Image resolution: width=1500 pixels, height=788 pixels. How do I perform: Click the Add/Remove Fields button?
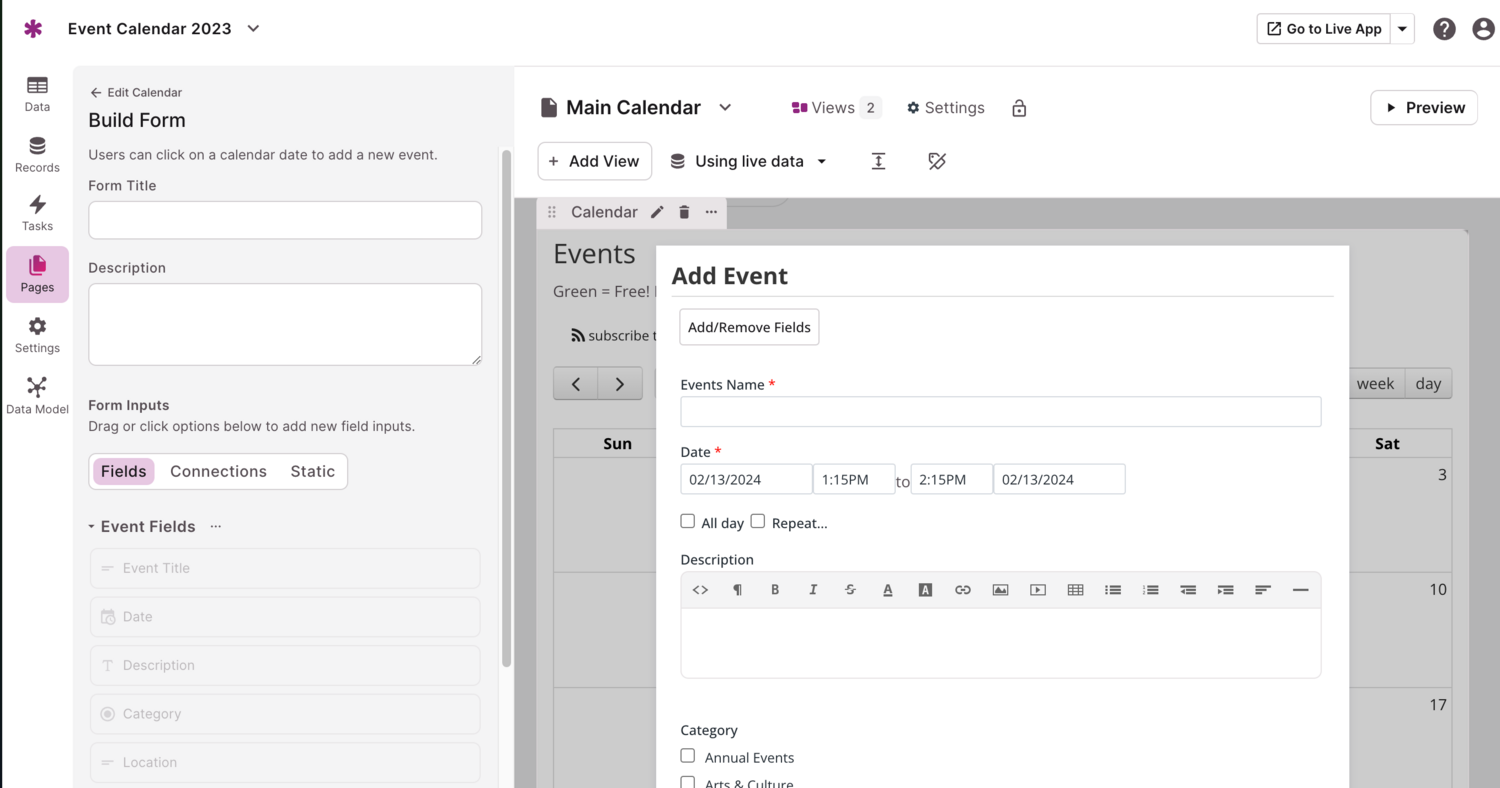click(749, 327)
